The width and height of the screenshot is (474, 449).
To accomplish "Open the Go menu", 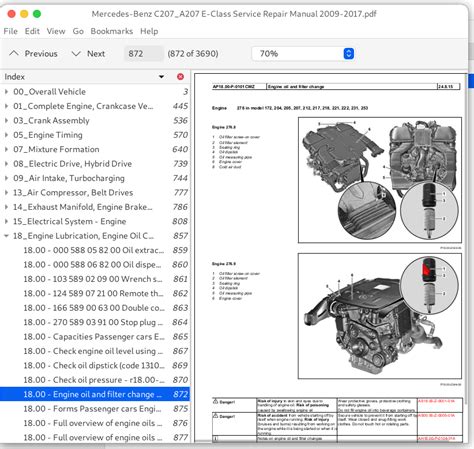I will pos(78,31).
